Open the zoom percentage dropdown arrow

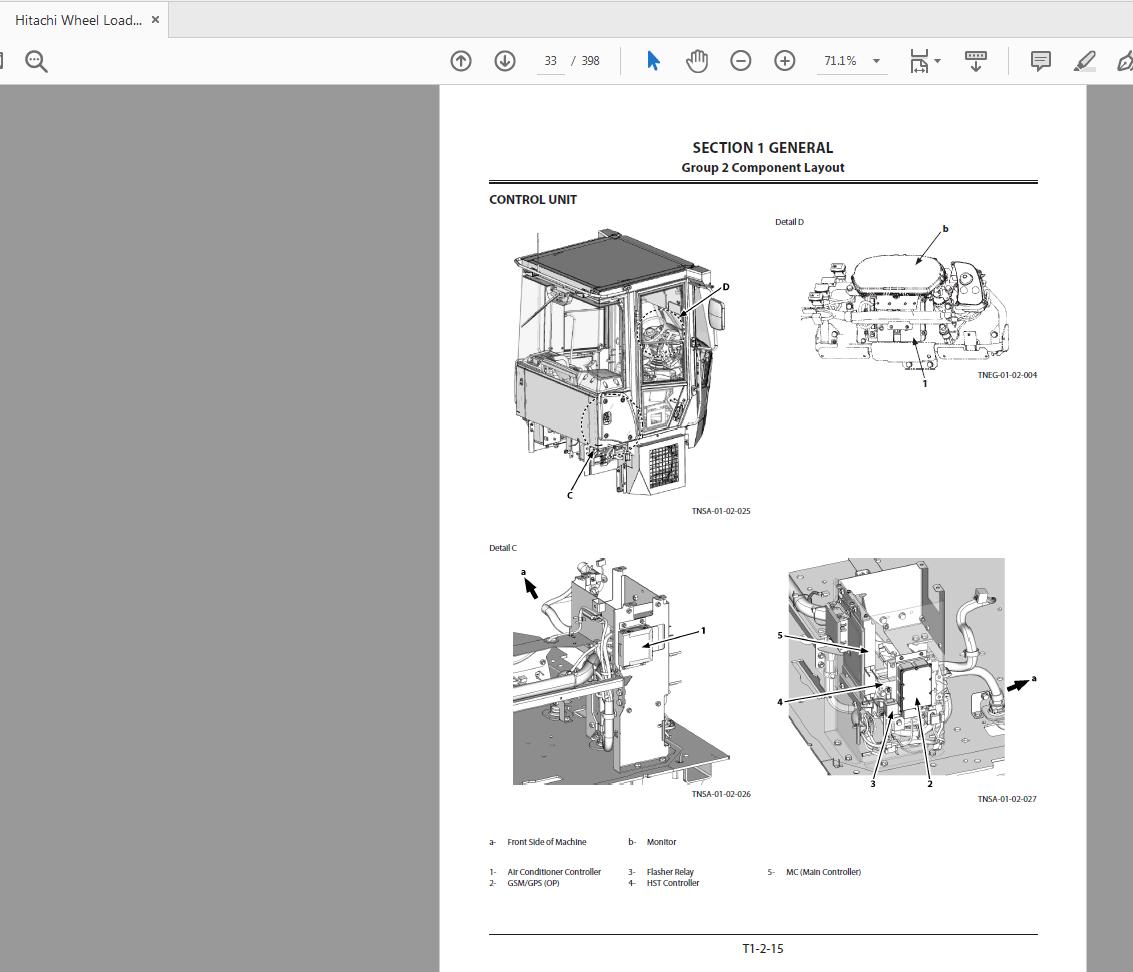click(x=877, y=61)
